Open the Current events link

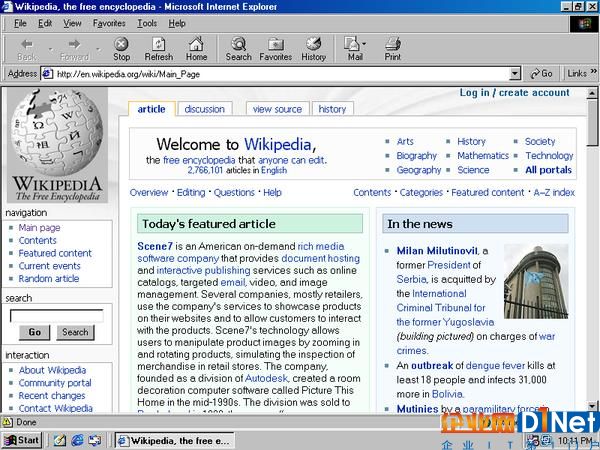[49, 266]
